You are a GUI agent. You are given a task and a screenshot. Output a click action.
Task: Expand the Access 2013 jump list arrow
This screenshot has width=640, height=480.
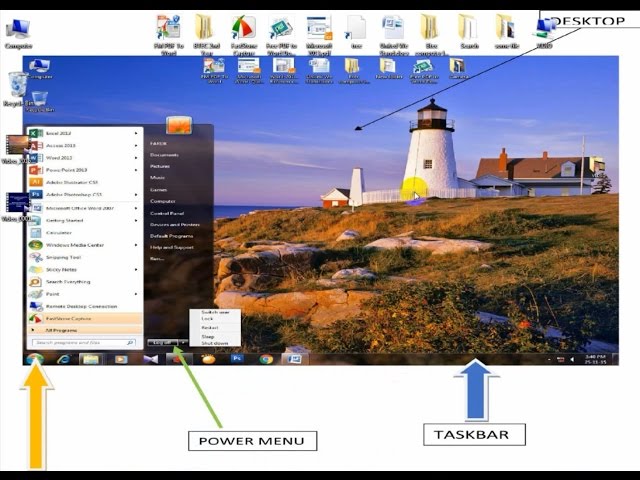coord(136,146)
